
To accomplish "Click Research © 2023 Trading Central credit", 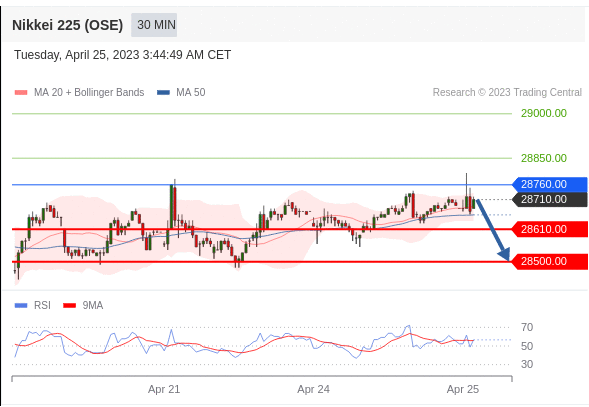I will [507, 92].
